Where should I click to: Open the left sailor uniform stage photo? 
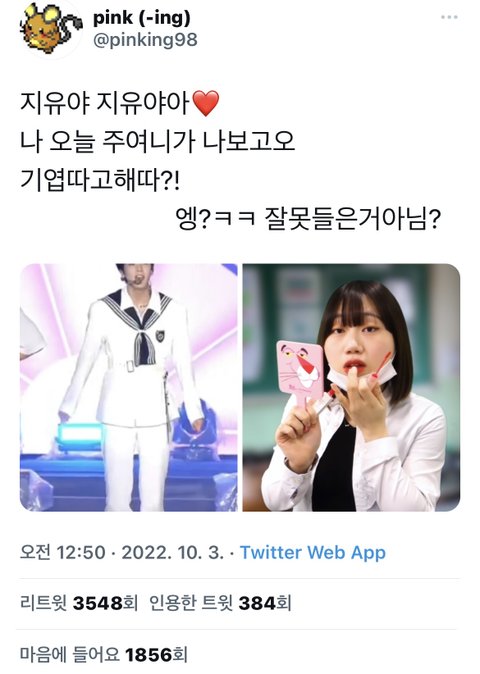point(128,387)
